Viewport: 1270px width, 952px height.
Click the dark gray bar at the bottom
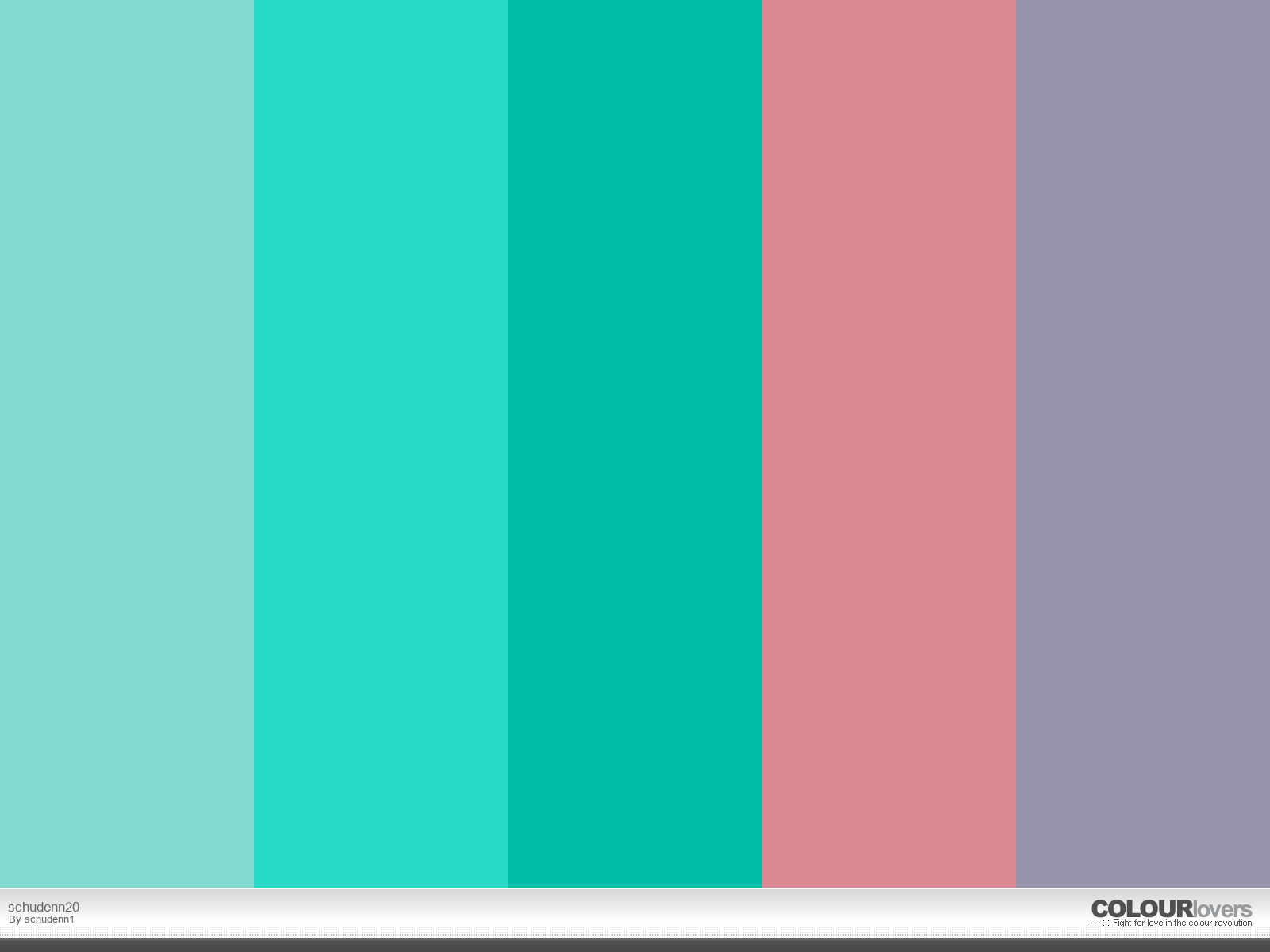[x=635, y=945]
